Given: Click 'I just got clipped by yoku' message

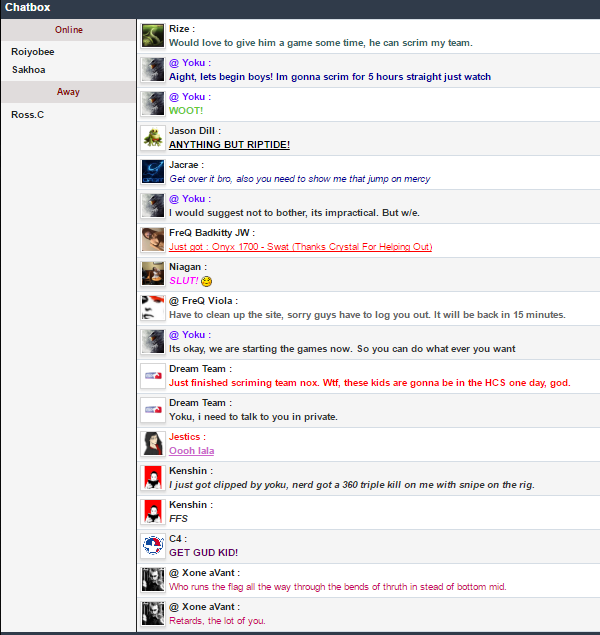Looking at the screenshot, I should point(351,485).
